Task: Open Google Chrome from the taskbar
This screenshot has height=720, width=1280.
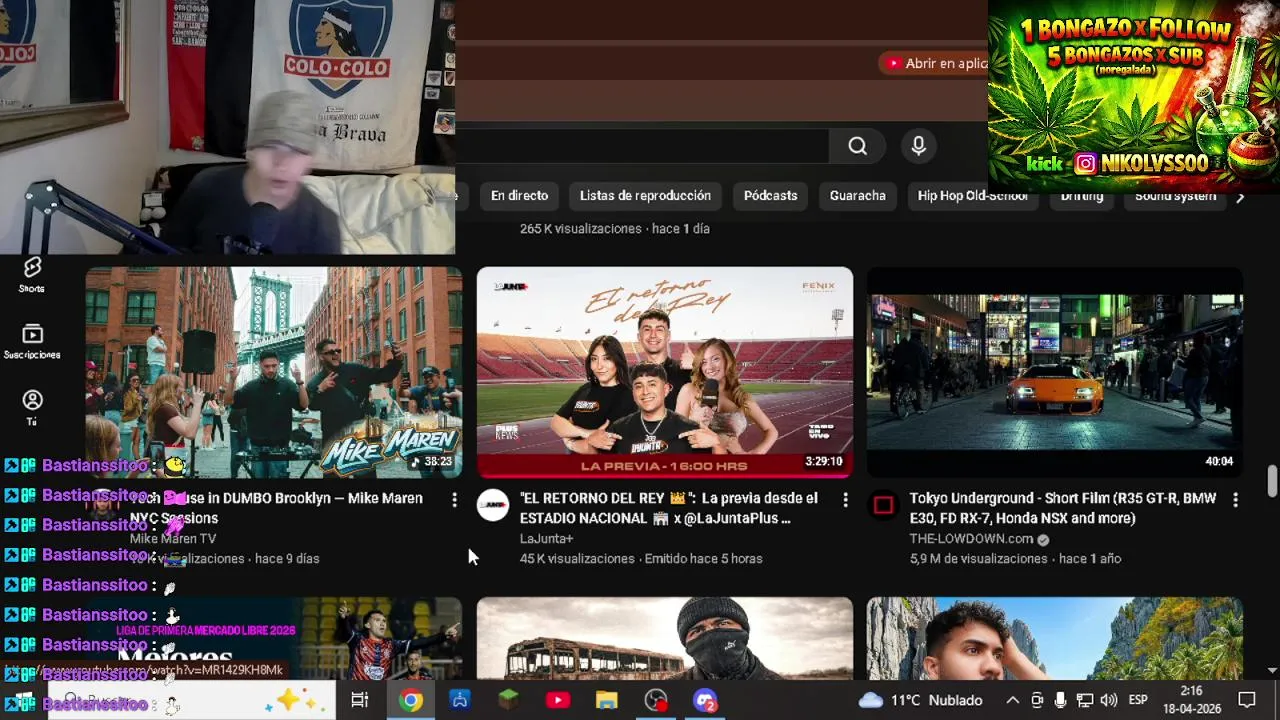Action: coord(410,700)
